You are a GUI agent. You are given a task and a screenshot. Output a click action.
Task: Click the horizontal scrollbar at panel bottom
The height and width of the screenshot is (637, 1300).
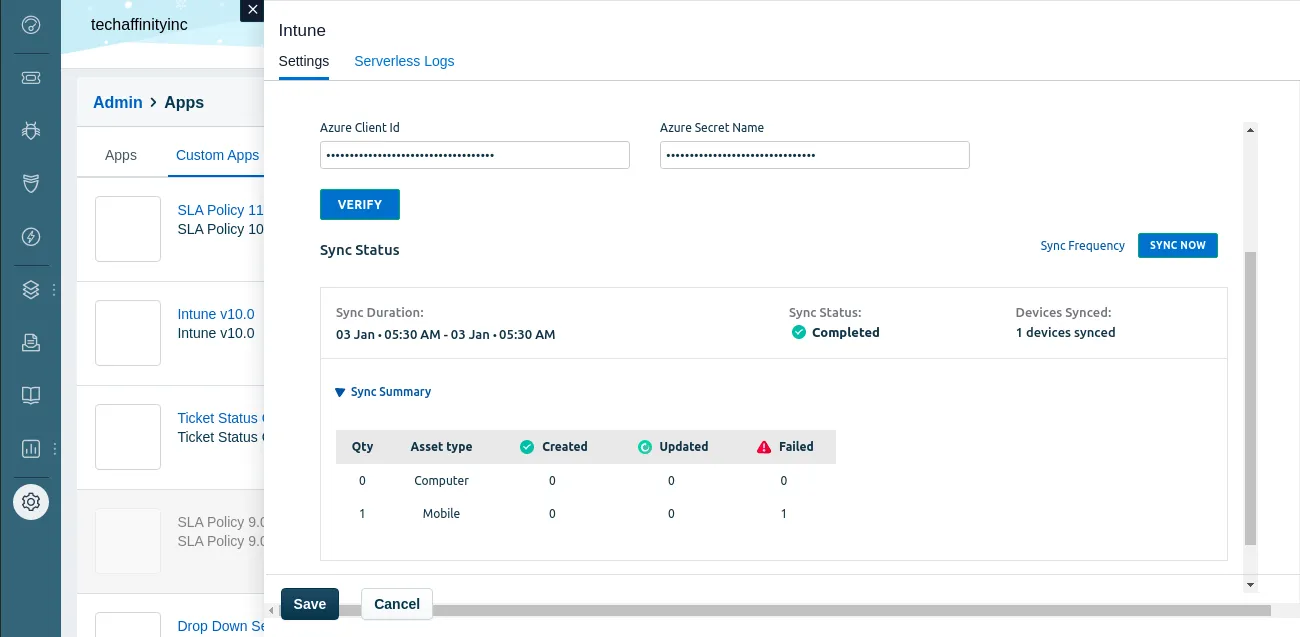point(775,610)
